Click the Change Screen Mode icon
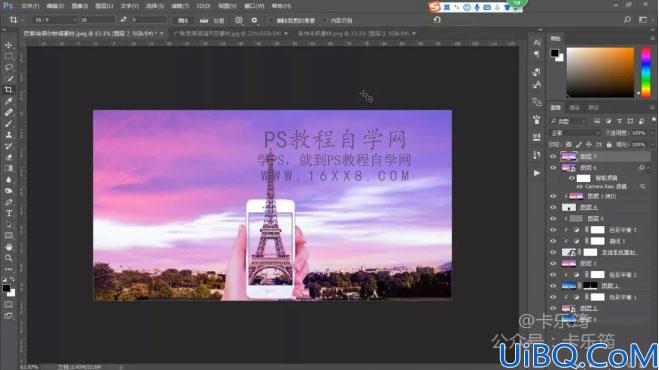This screenshot has width=659, height=370. click(x=8, y=316)
